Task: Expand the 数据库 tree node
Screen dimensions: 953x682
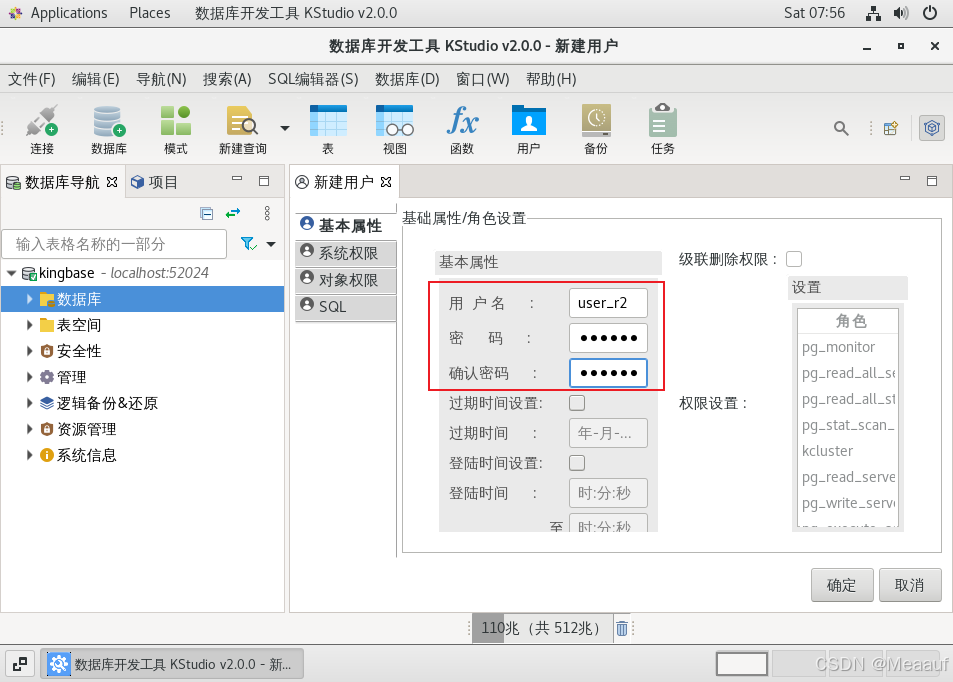Action: [x=29, y=298]
